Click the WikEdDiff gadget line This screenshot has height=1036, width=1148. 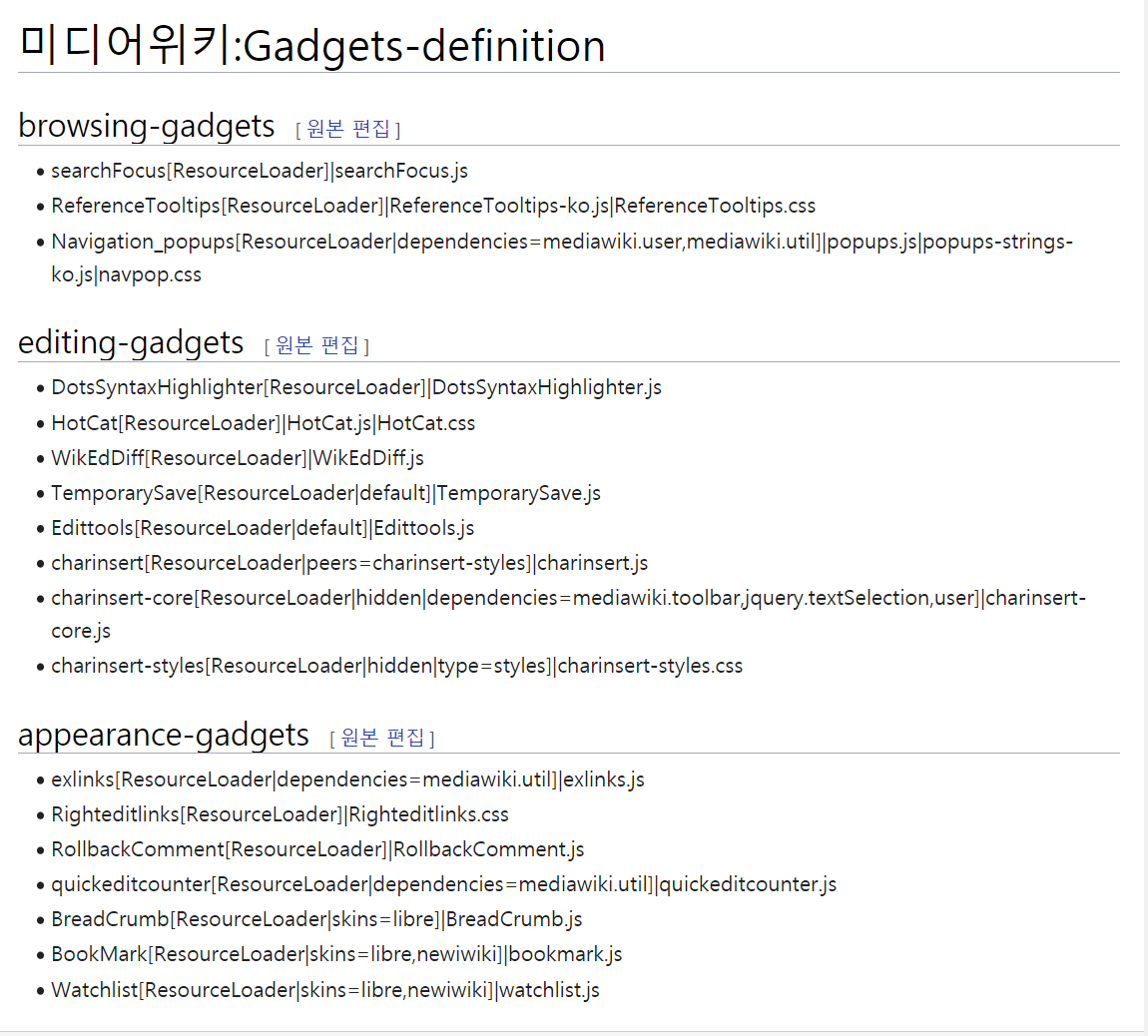(x=237, y=457)
